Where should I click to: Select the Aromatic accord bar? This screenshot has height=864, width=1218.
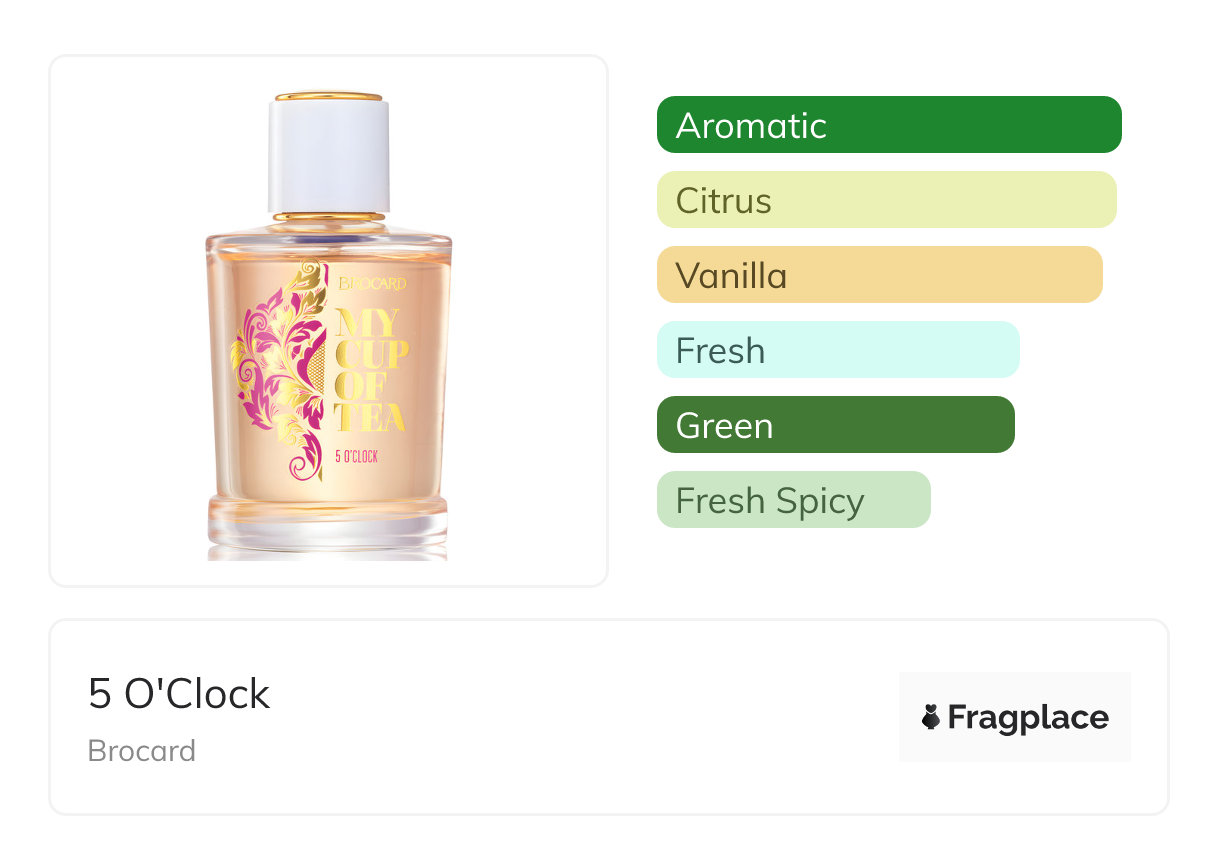(888, 125)
